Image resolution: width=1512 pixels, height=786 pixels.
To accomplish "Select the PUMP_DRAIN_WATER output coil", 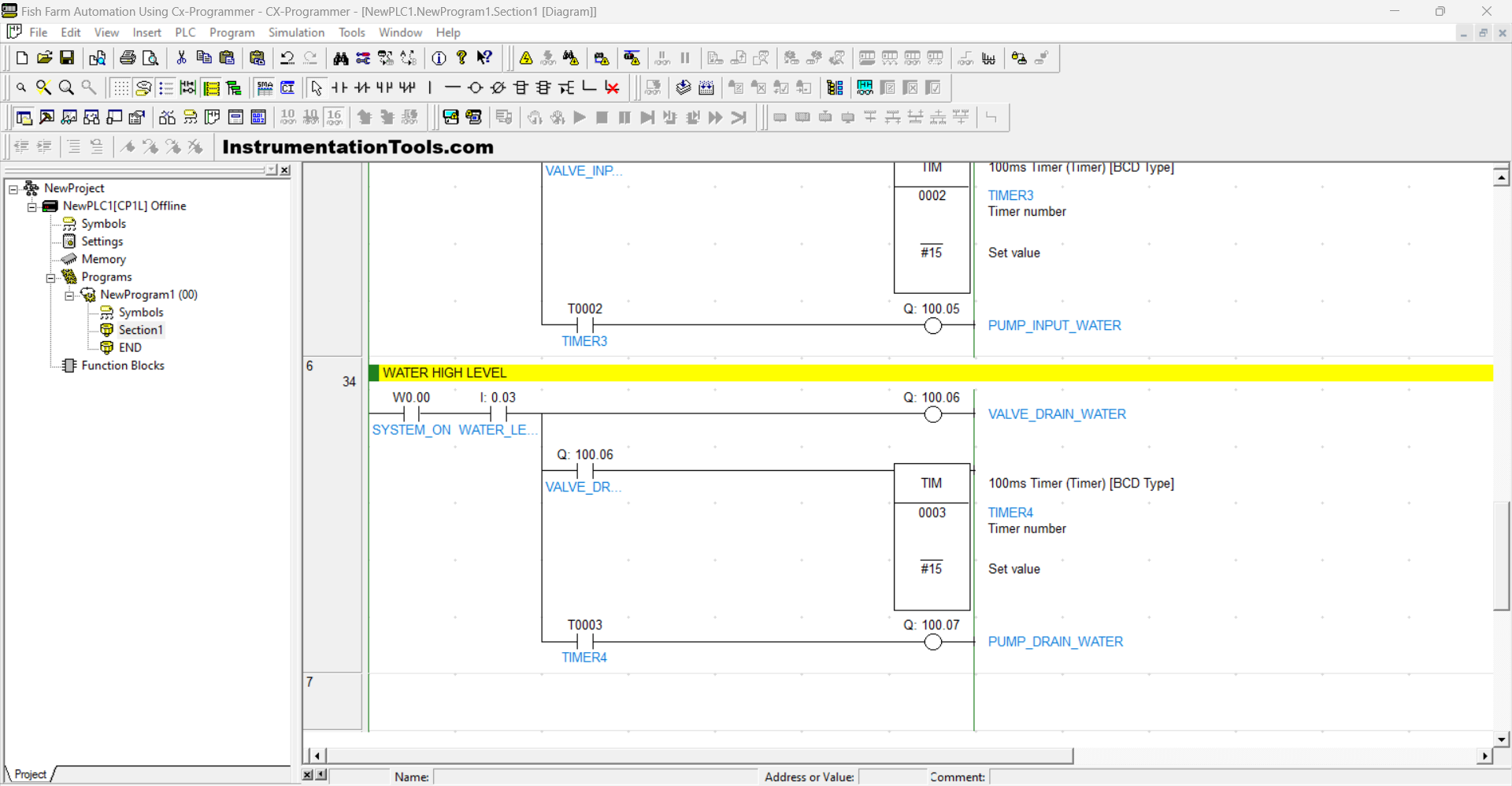I will point(933,642).
